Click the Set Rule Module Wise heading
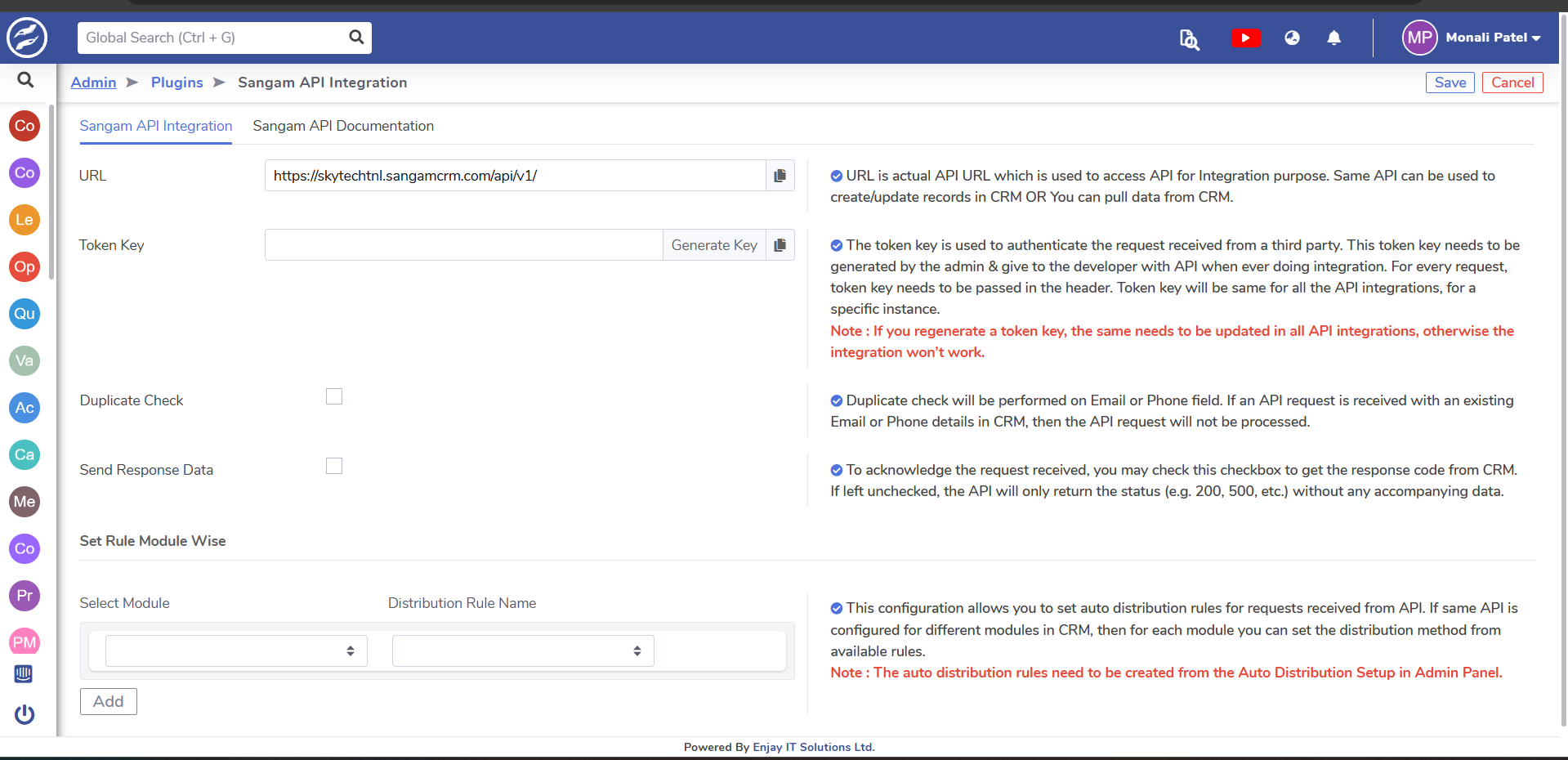This screenshot has height=760, width=1568. click(153, 541)
